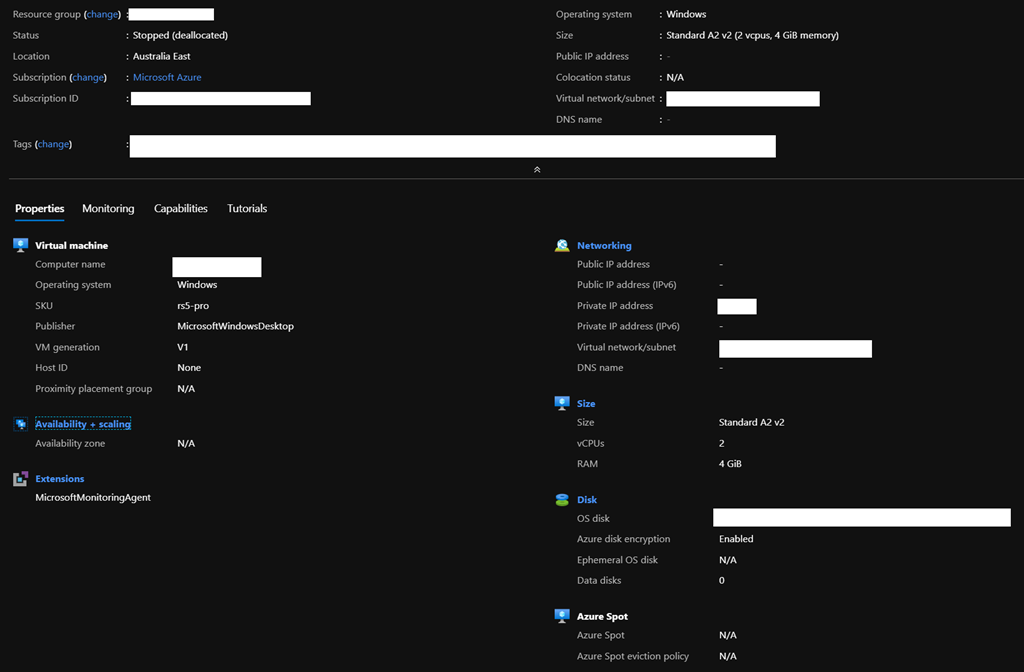The width and height of the screenshot is (1024, 672).
Task: Click the Networking section icon
Action: (562, 245)
